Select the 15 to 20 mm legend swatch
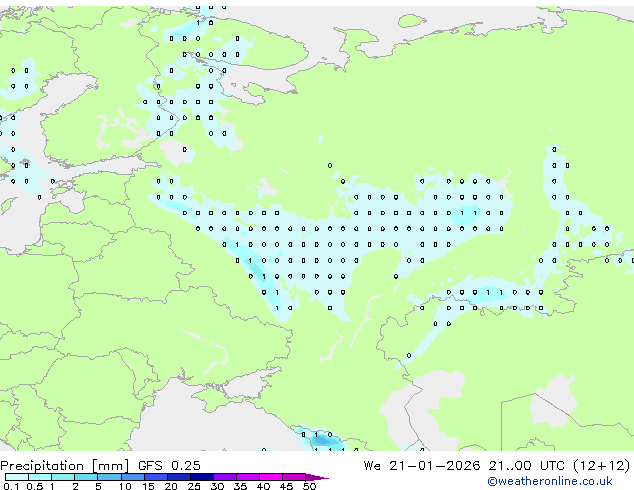The height and width of the screenshot is (490, 634). [156, 477]
